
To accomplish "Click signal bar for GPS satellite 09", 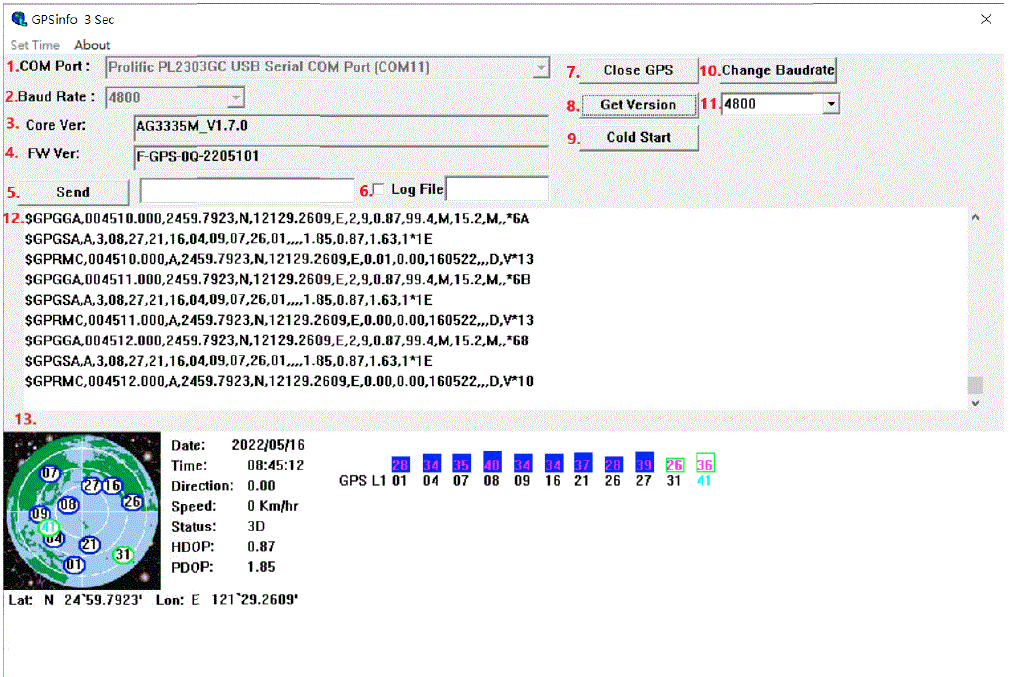I will (523, 463).
